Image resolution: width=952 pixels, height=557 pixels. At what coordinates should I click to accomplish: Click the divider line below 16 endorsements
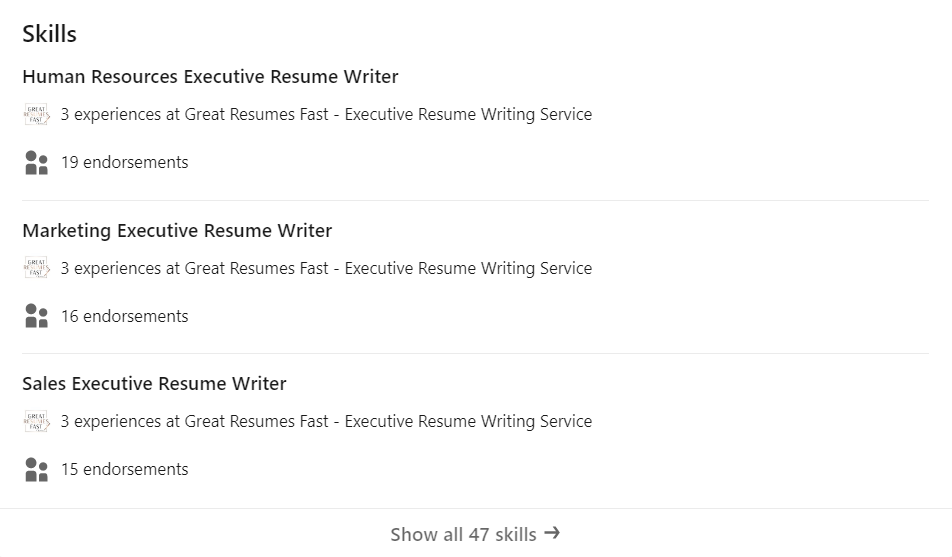click(x=475, y=353)
